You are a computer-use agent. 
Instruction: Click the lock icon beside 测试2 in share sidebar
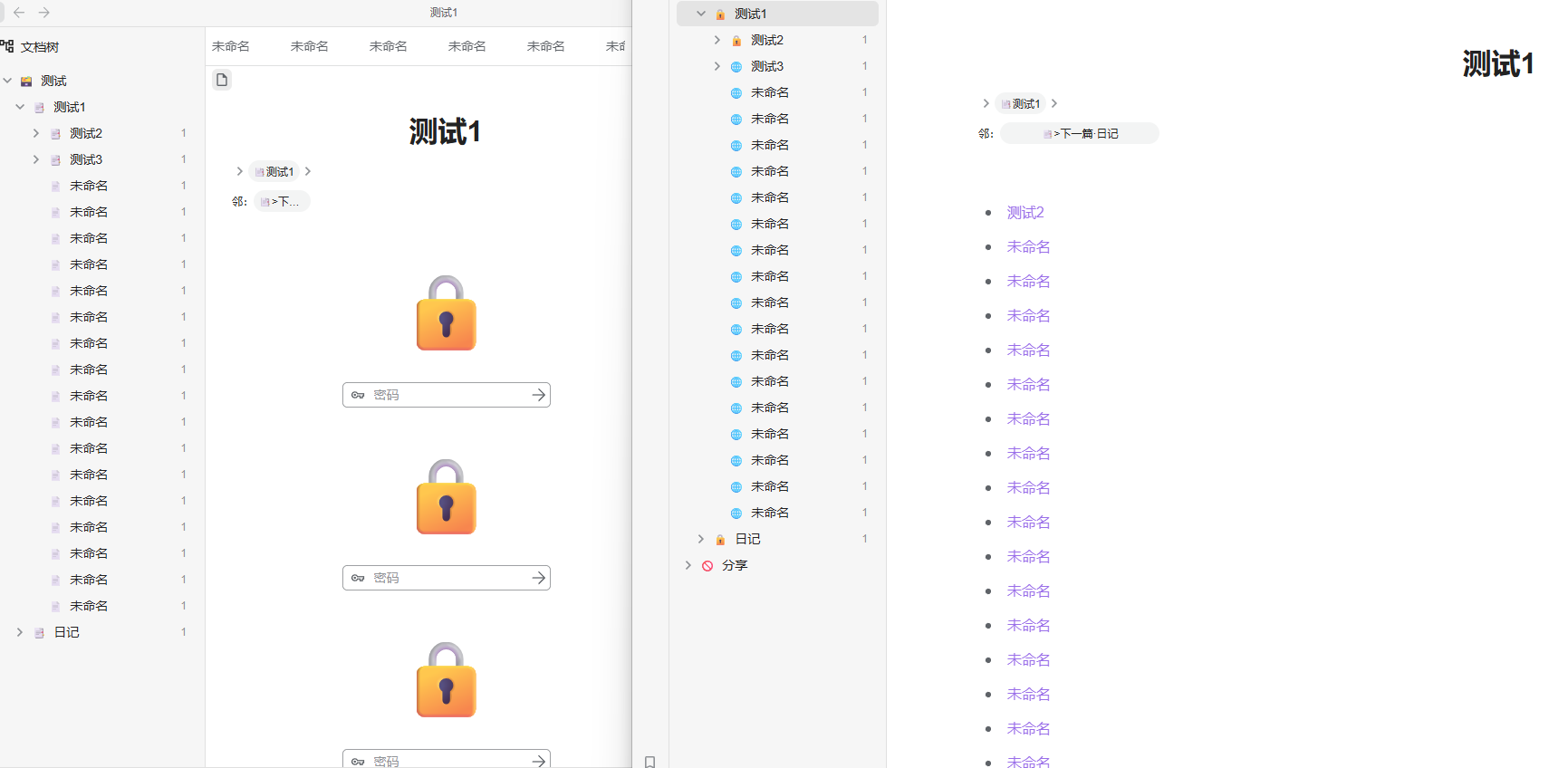(x=736, y=41)
